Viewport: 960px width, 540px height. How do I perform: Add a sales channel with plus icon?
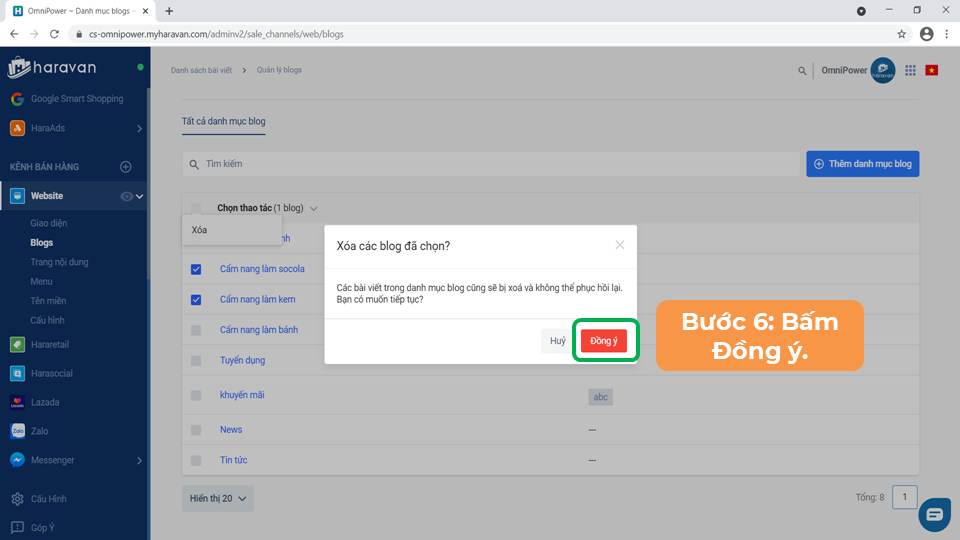click(x=126, y=167)
